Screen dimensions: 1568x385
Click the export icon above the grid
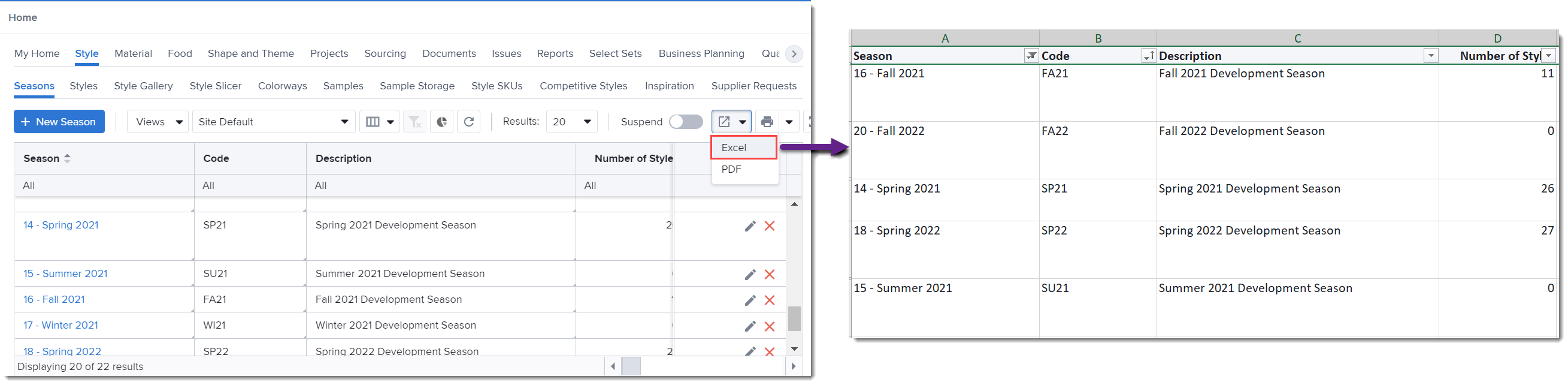[x=726, y=121]
